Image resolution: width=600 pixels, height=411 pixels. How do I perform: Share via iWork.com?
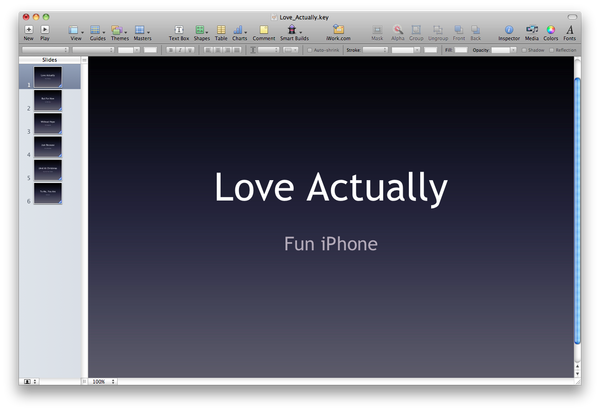pos(338,33)
